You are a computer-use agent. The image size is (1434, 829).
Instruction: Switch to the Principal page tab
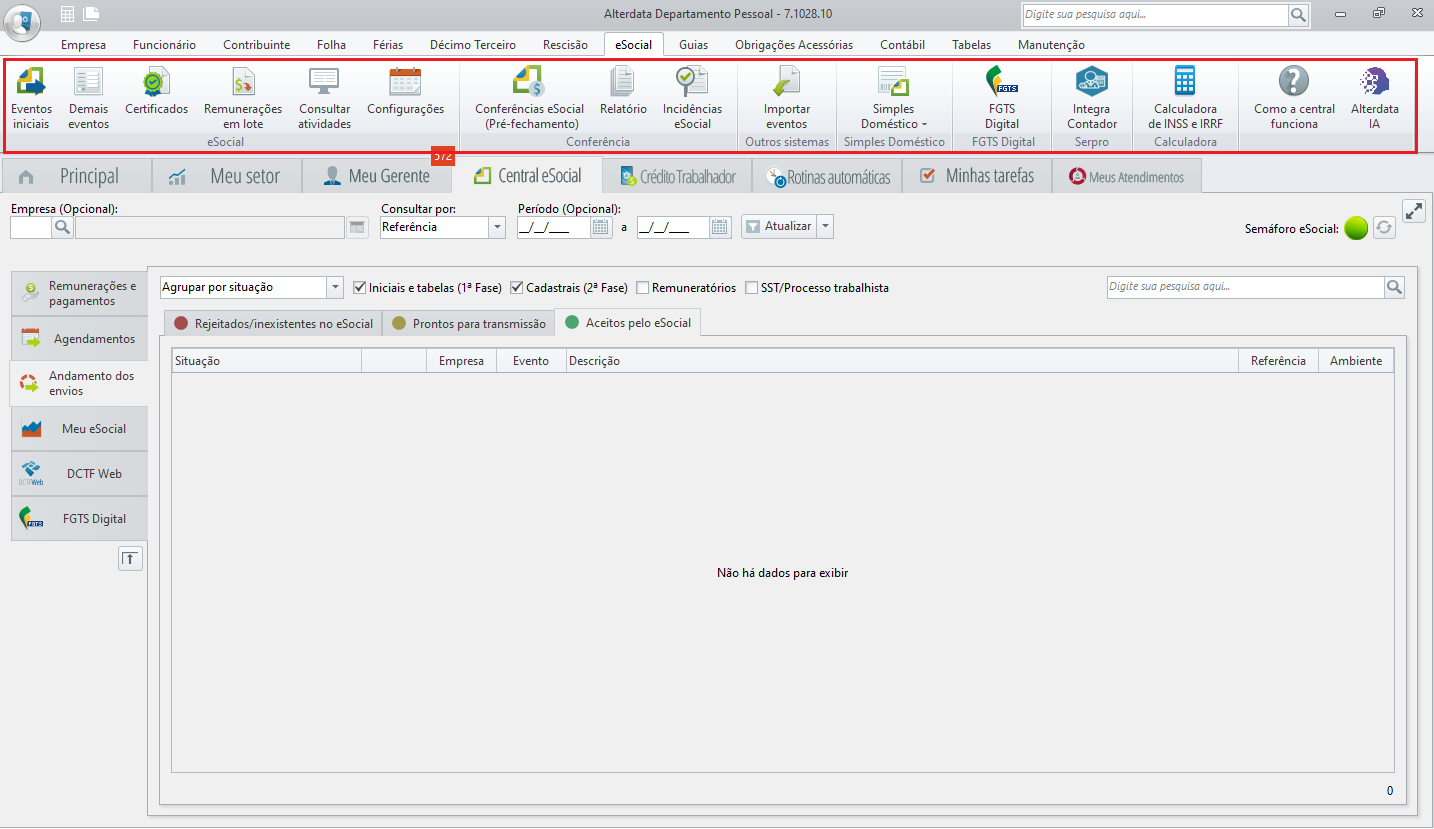[76, 176]
